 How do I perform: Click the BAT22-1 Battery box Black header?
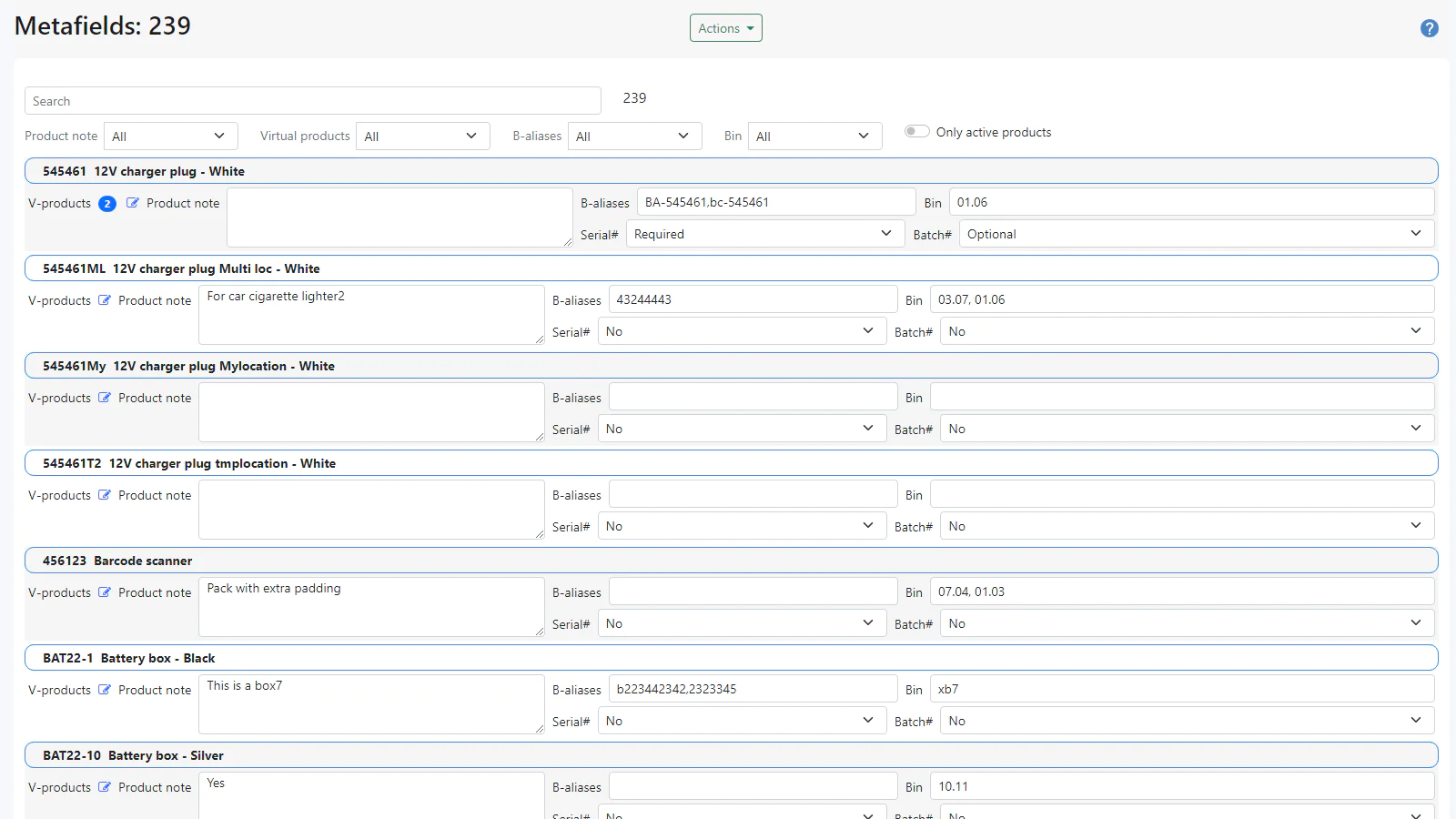point(731,658)
